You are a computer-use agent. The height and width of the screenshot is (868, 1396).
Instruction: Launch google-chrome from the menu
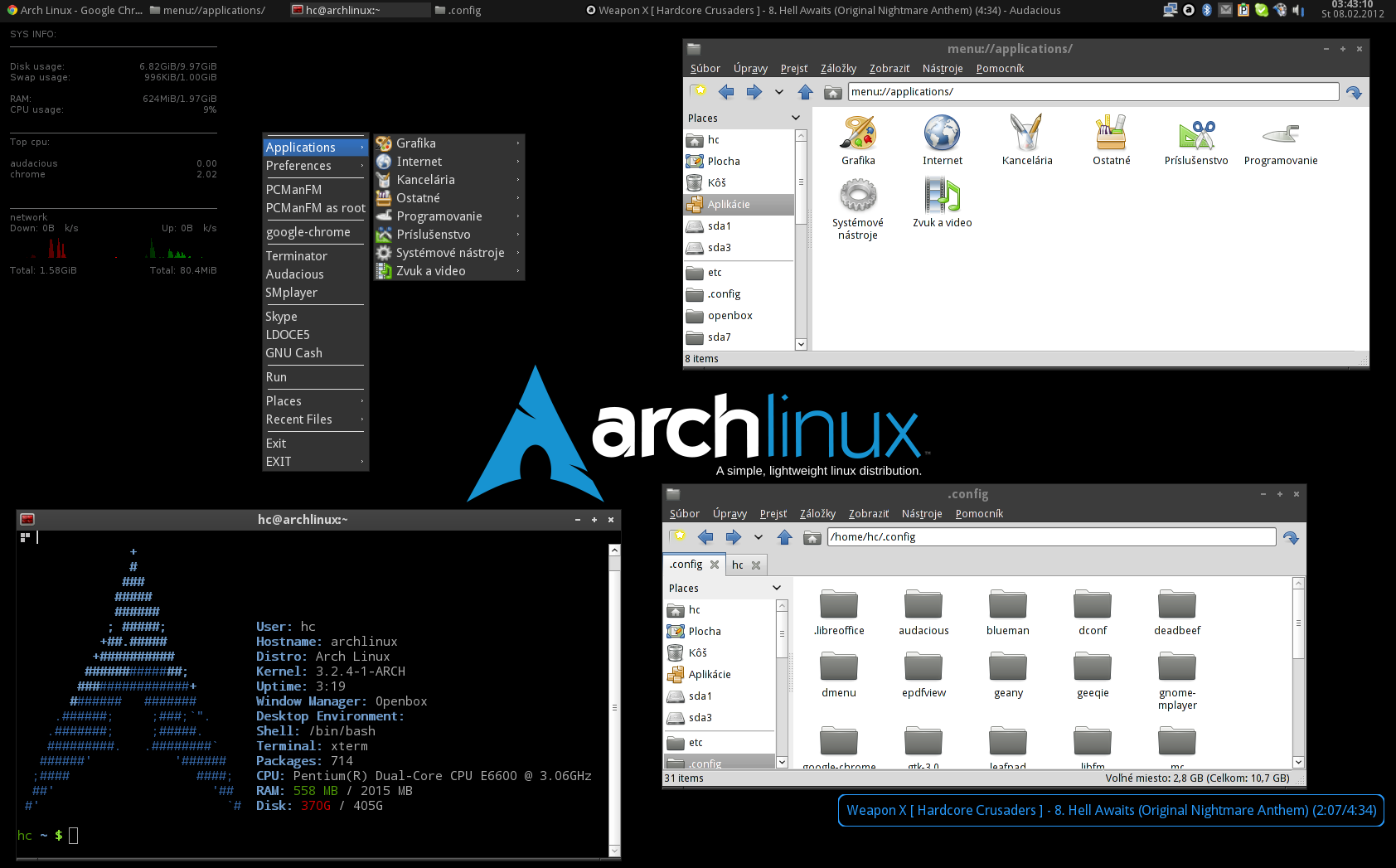pyautogui.click(x=314, y=232)
